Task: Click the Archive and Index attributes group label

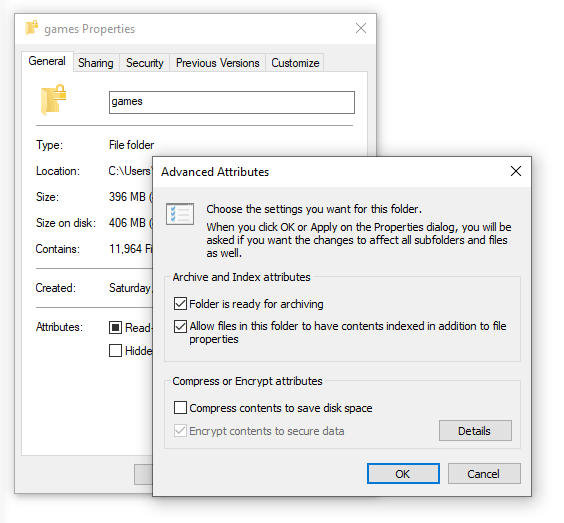Action: 241,277
